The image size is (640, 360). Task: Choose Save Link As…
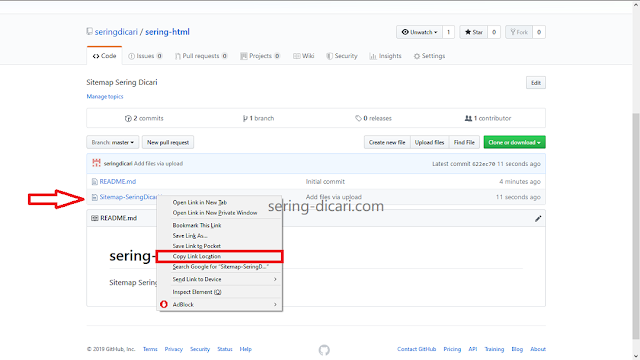click(220, 236)
